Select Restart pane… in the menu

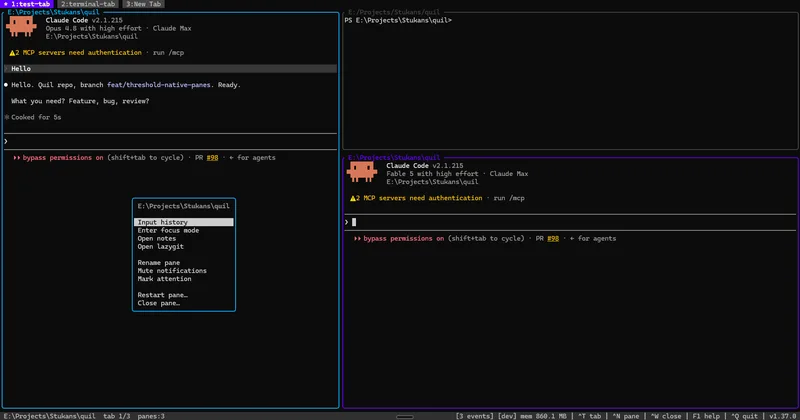pyautogui.click(x=162, y=295)
